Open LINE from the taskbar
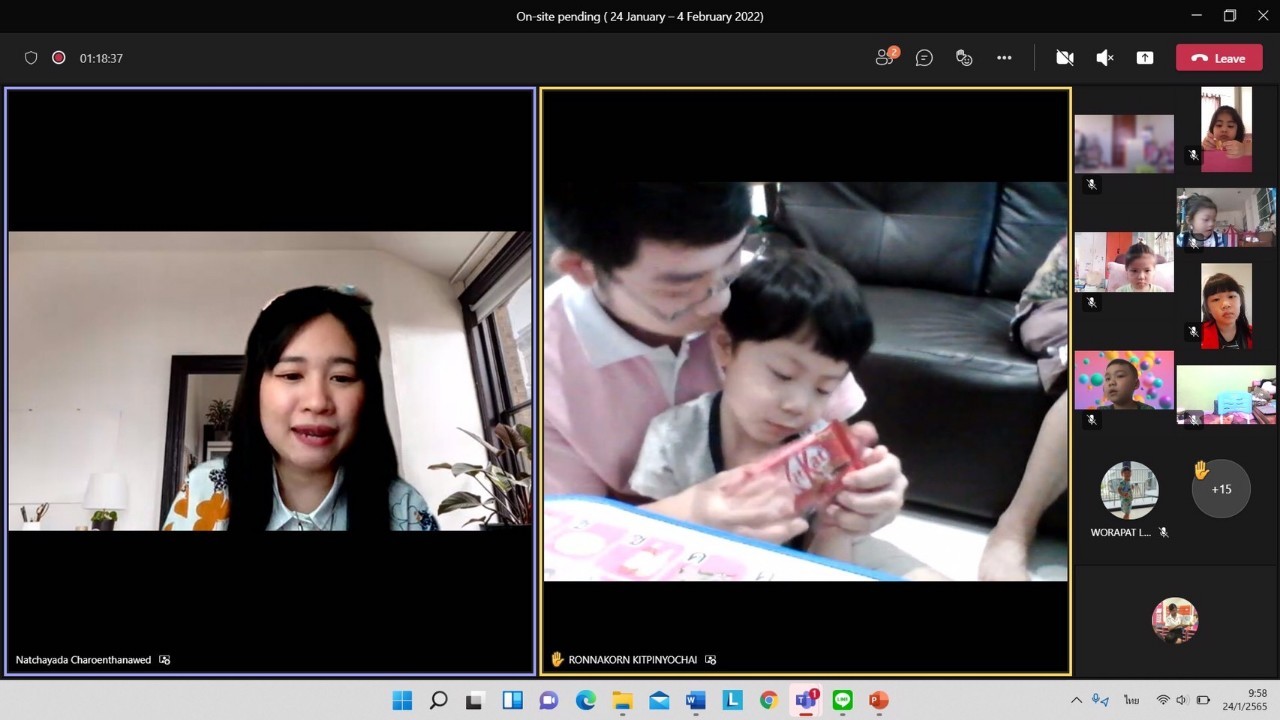 [x=842, y=700]
